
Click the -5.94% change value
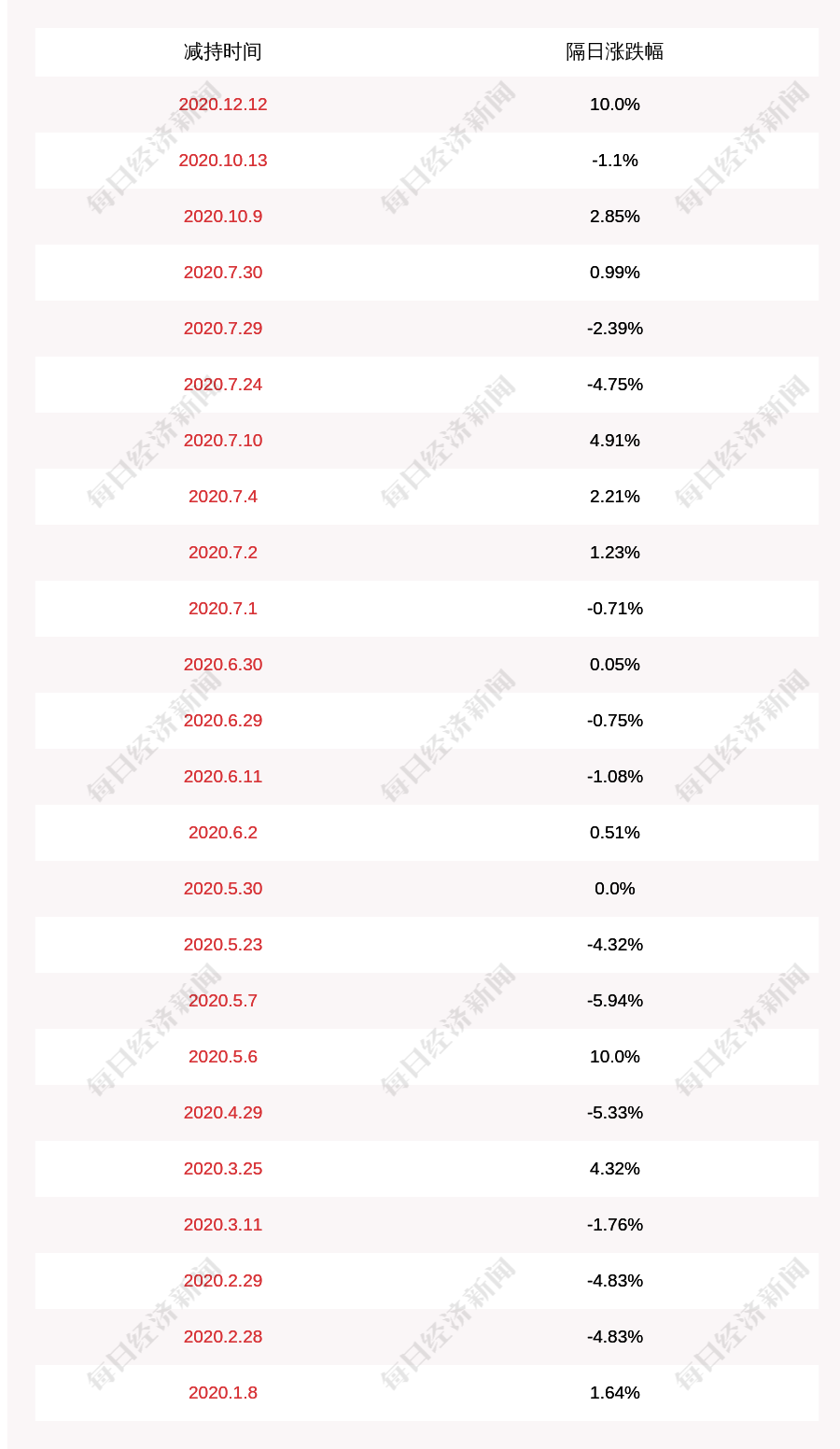click(x=614, y=1000)
